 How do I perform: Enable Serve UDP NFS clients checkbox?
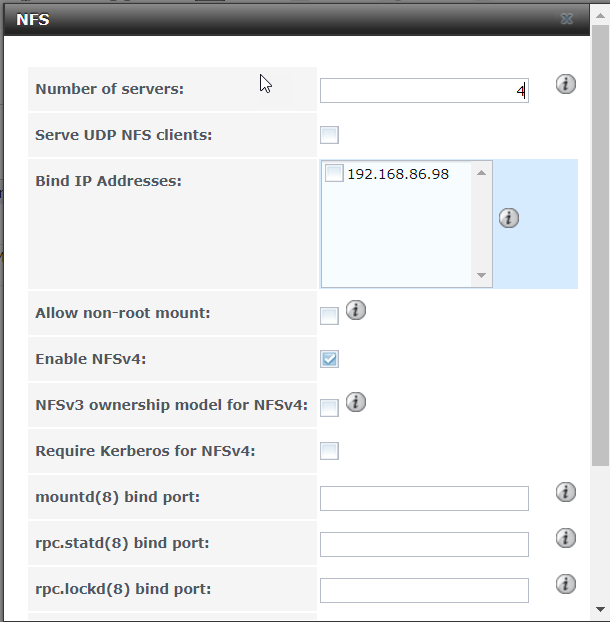pyautogui.click(x=329, y=135)
